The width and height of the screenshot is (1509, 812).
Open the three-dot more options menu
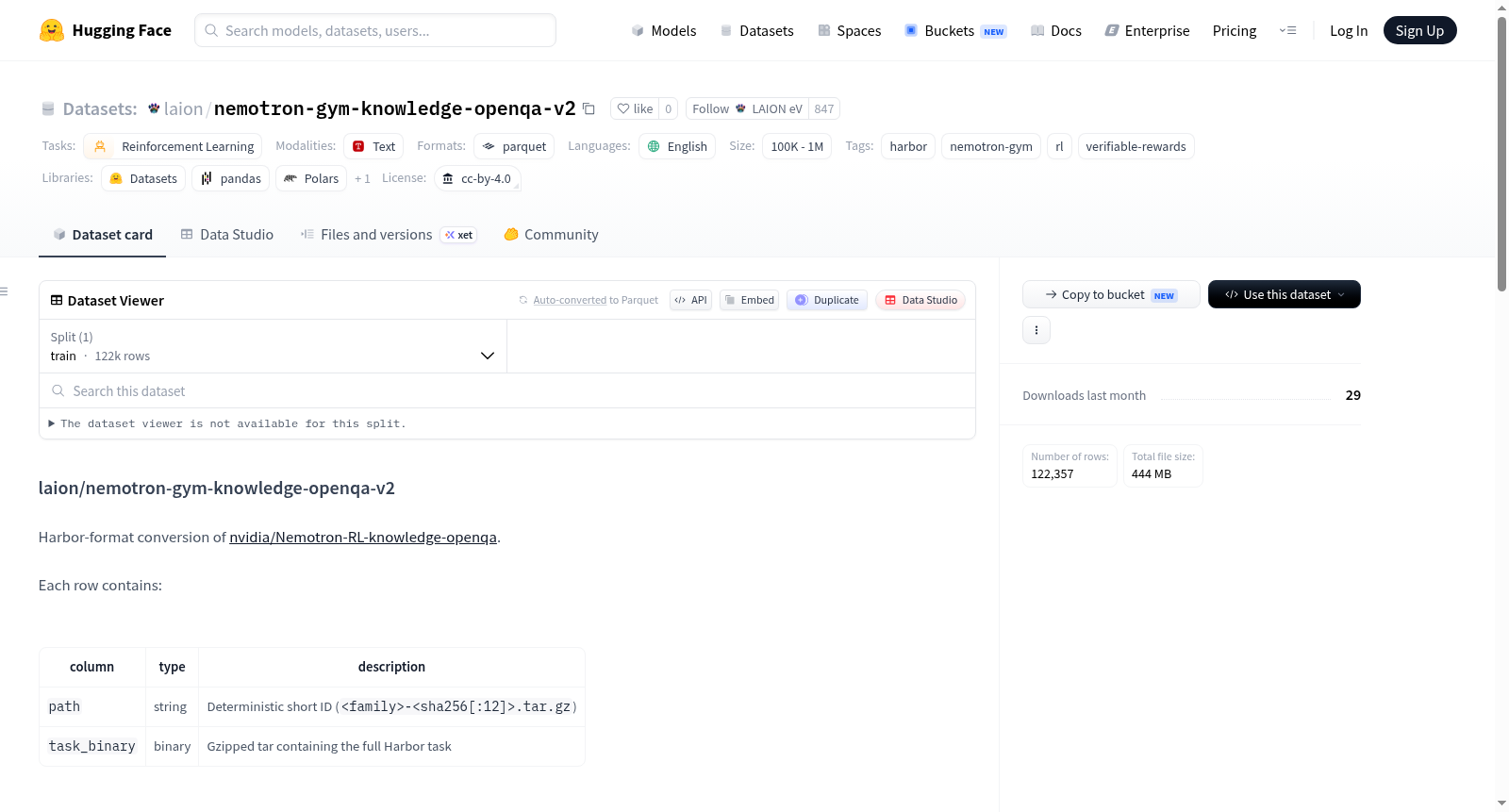(1036, 330)
